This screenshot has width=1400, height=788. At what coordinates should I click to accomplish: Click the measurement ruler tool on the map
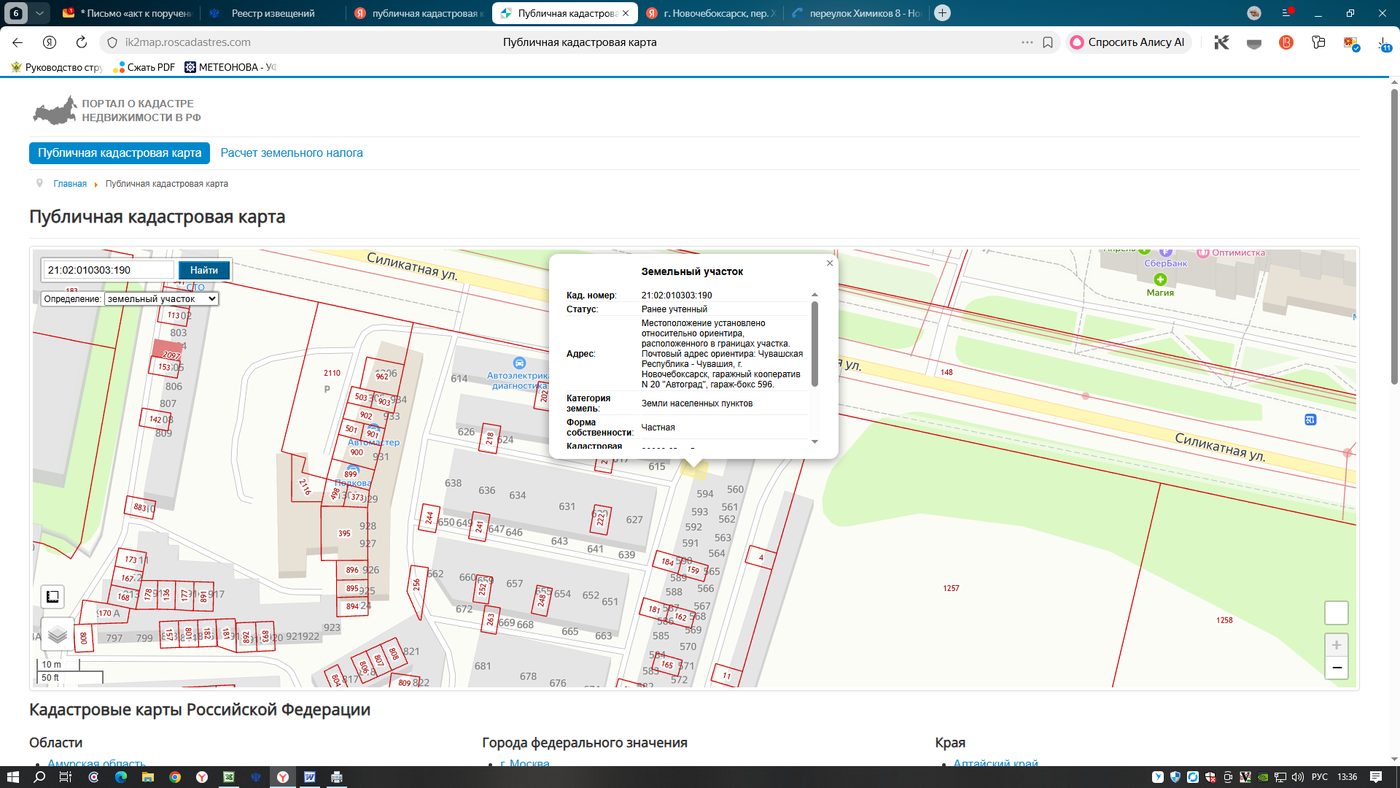[53, 597]
